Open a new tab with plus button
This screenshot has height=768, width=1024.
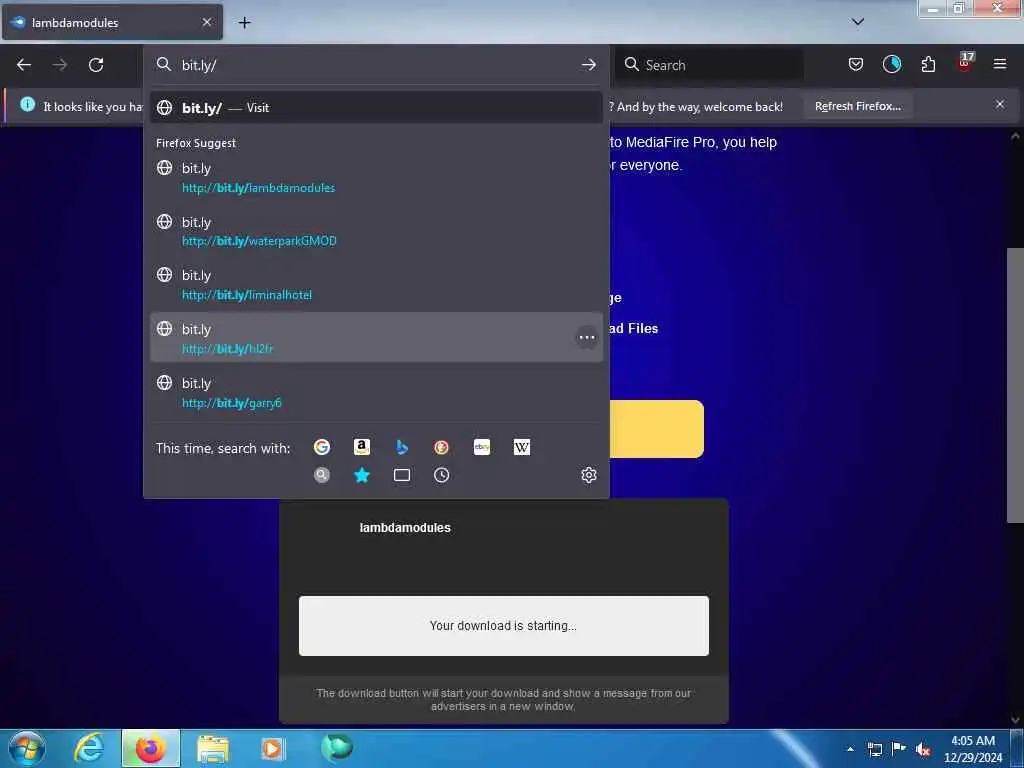(x=244, y=23)
